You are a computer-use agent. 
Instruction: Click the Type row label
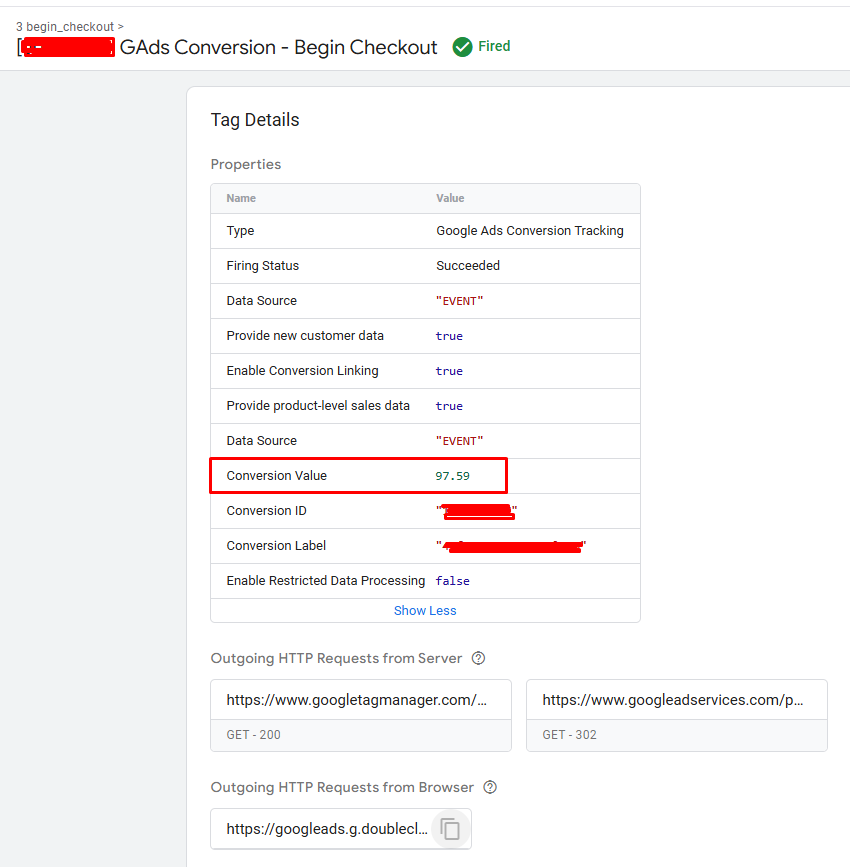point(240,231)
